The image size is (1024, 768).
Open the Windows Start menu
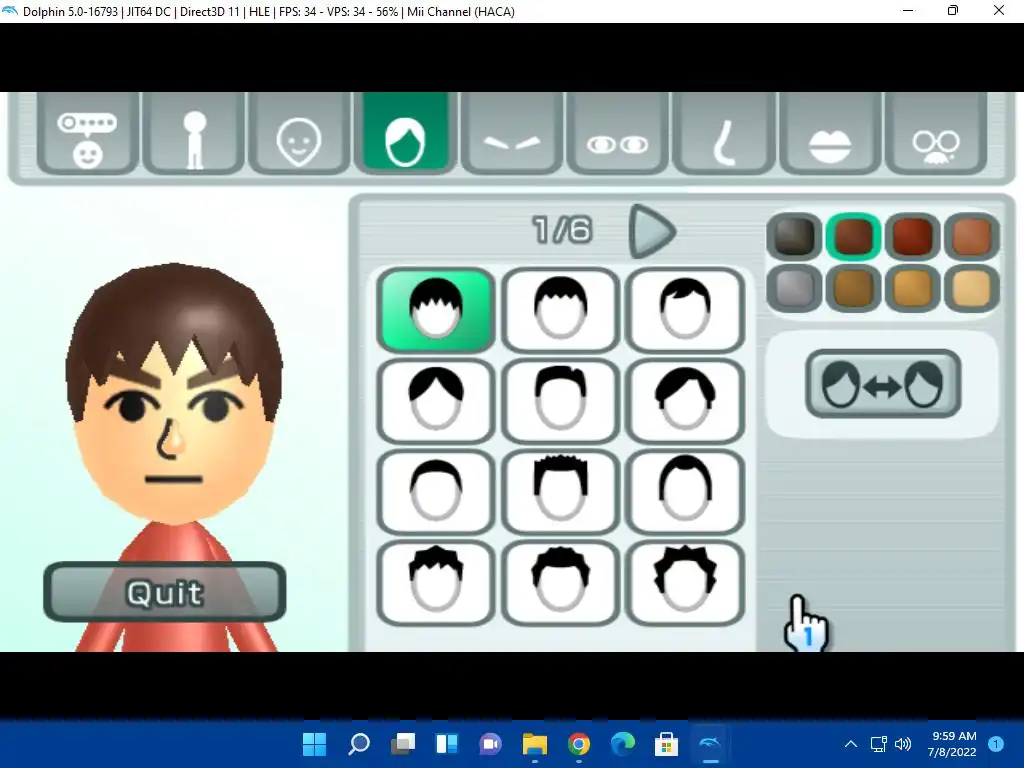click(314, 744)
